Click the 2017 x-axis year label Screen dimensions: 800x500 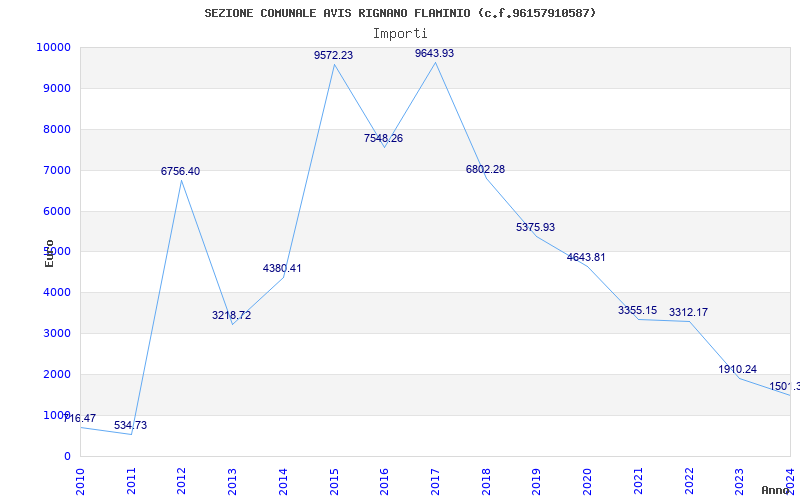pyautogui.click(x=435, y=482)
